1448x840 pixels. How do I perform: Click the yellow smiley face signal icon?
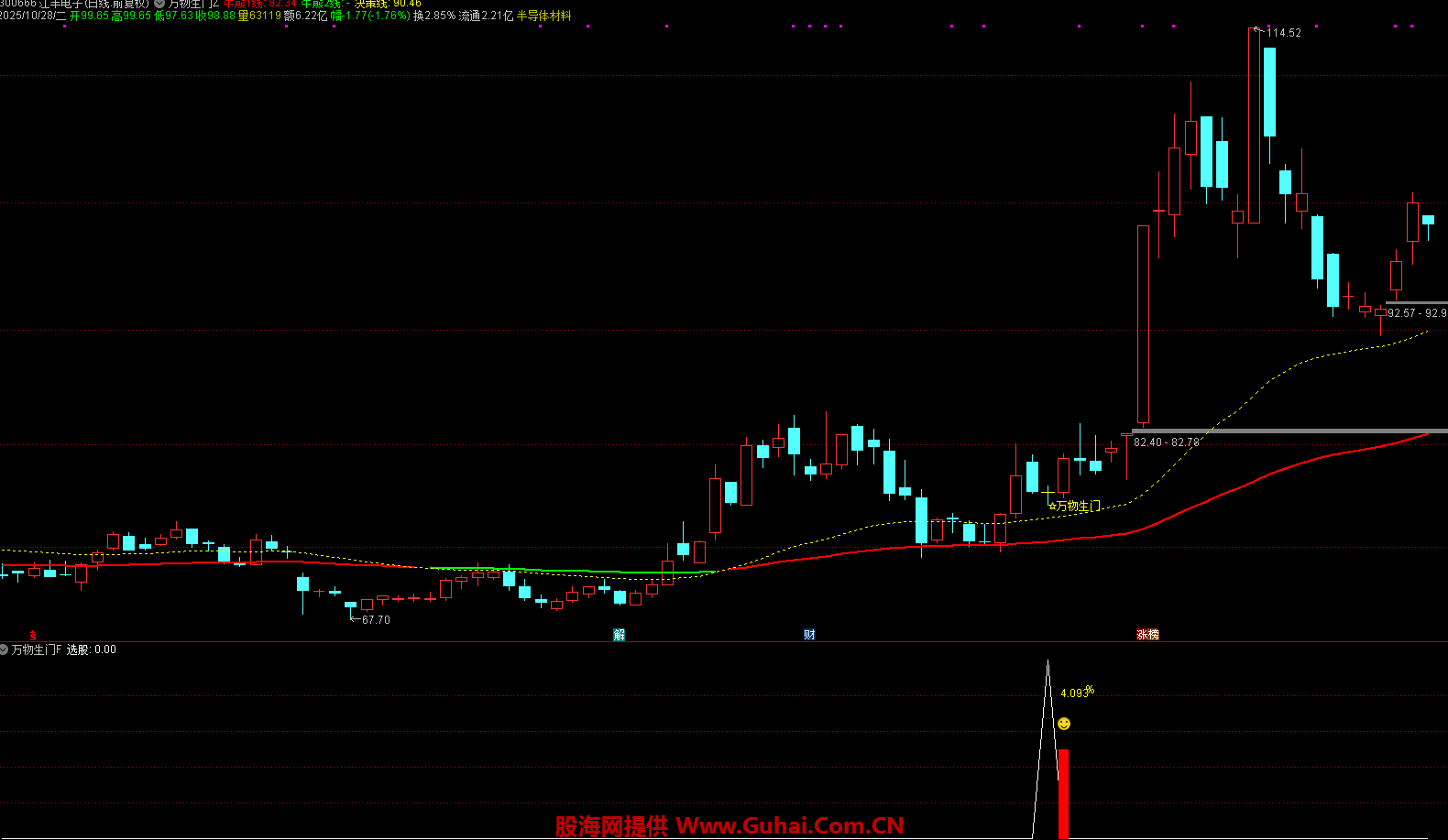coord(1064,724)
